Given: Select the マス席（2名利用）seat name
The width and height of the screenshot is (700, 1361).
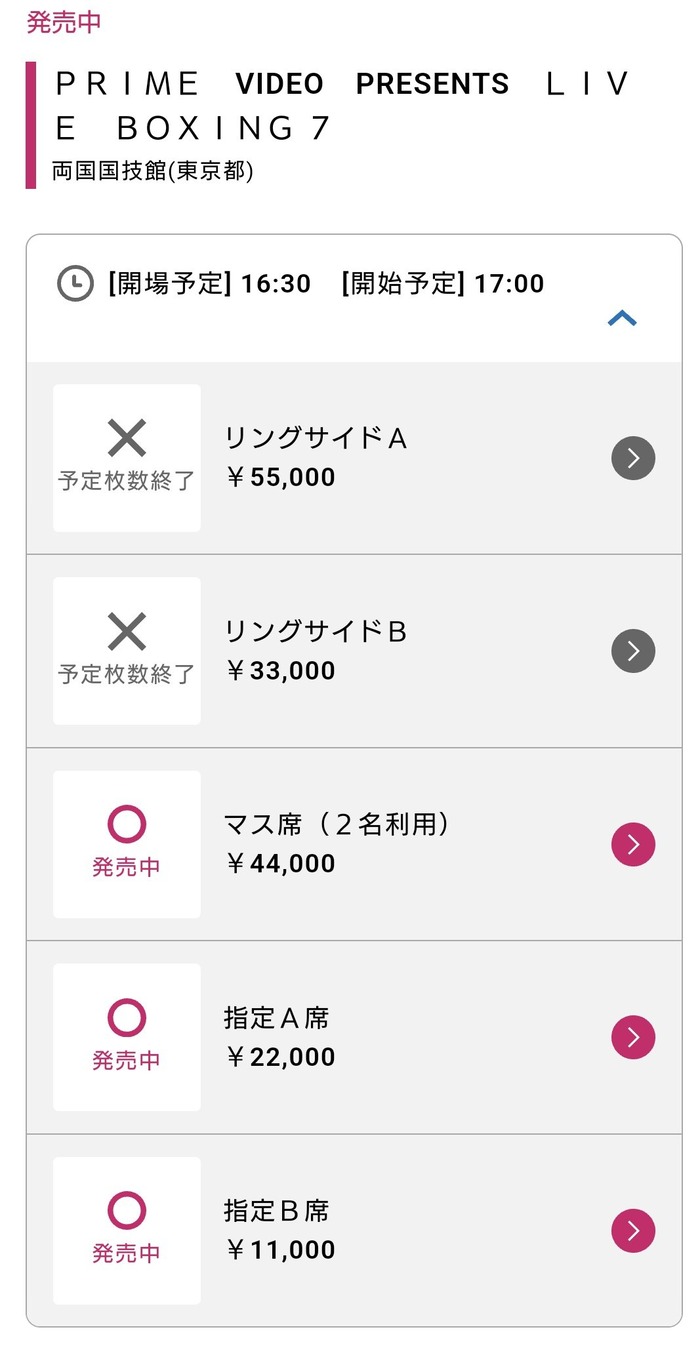Looking at the screenshot, I should pos(337,824).
